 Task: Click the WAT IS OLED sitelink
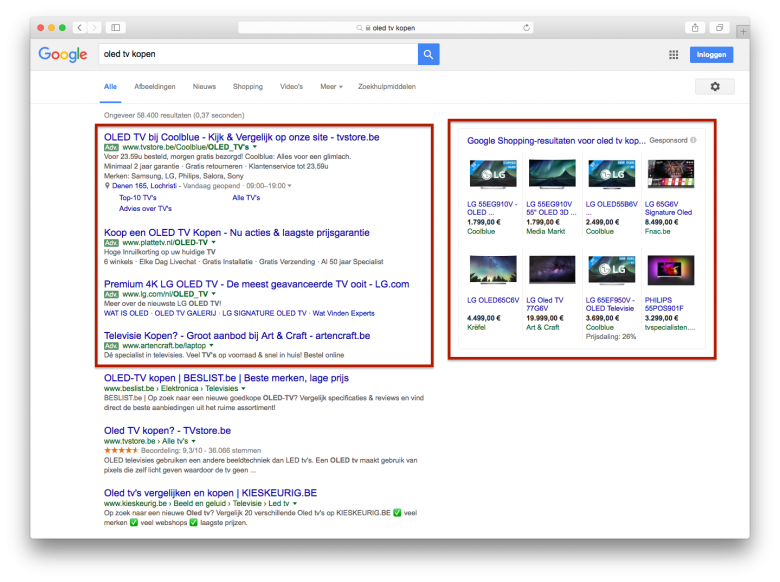pyautogui.click(x=126, y=313)
